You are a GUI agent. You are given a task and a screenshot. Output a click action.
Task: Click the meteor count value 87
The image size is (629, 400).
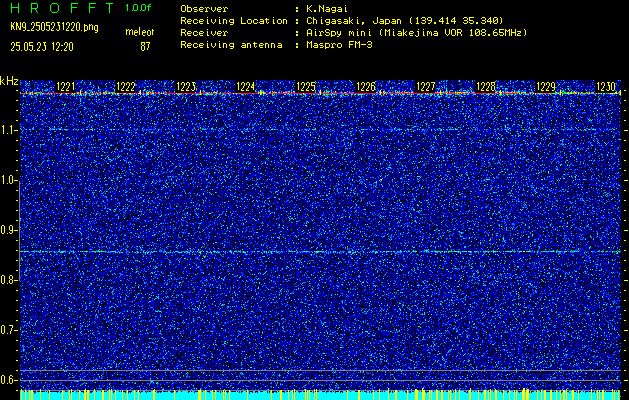tap(145, 47)
